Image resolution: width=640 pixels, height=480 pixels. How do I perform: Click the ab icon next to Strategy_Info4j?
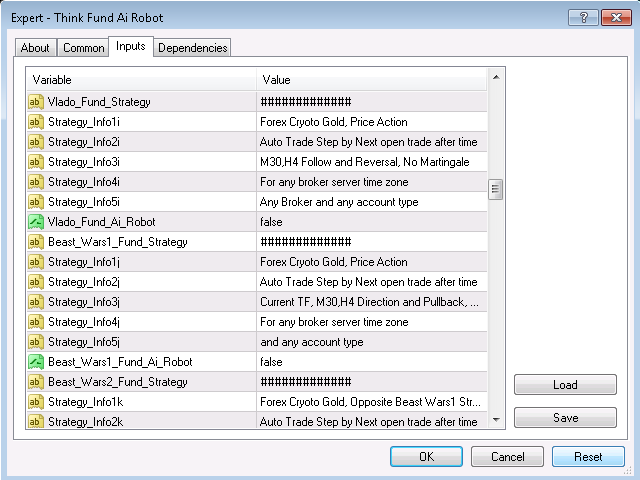(x=36, y=322)
